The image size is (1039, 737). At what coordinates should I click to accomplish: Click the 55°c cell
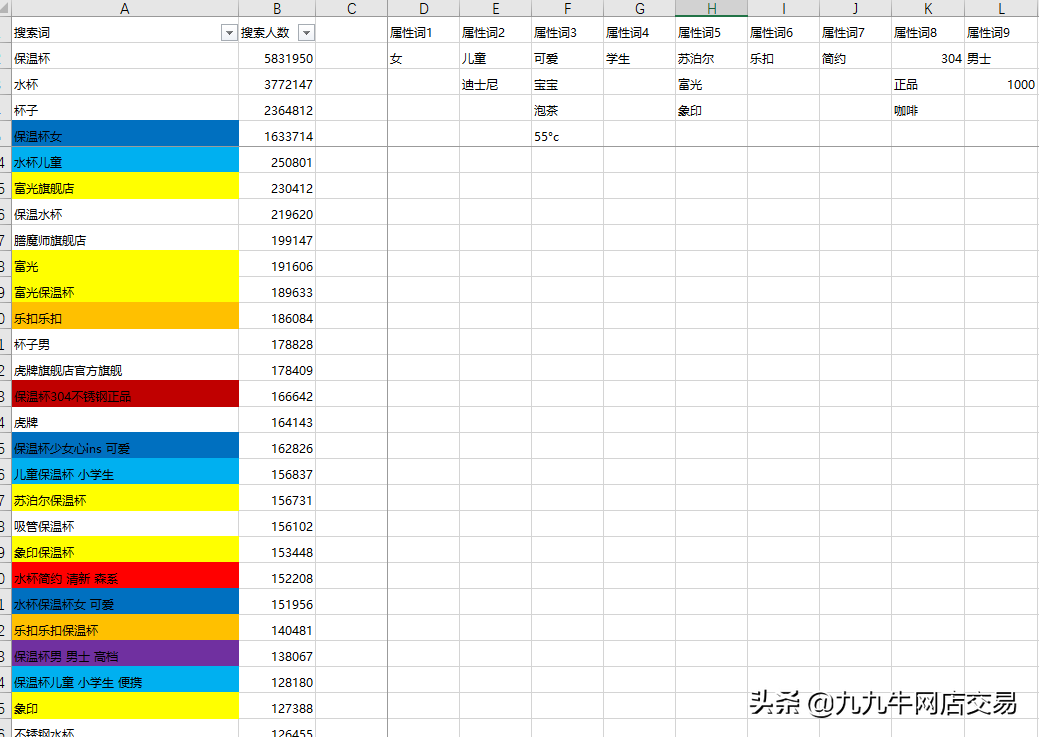567,136
